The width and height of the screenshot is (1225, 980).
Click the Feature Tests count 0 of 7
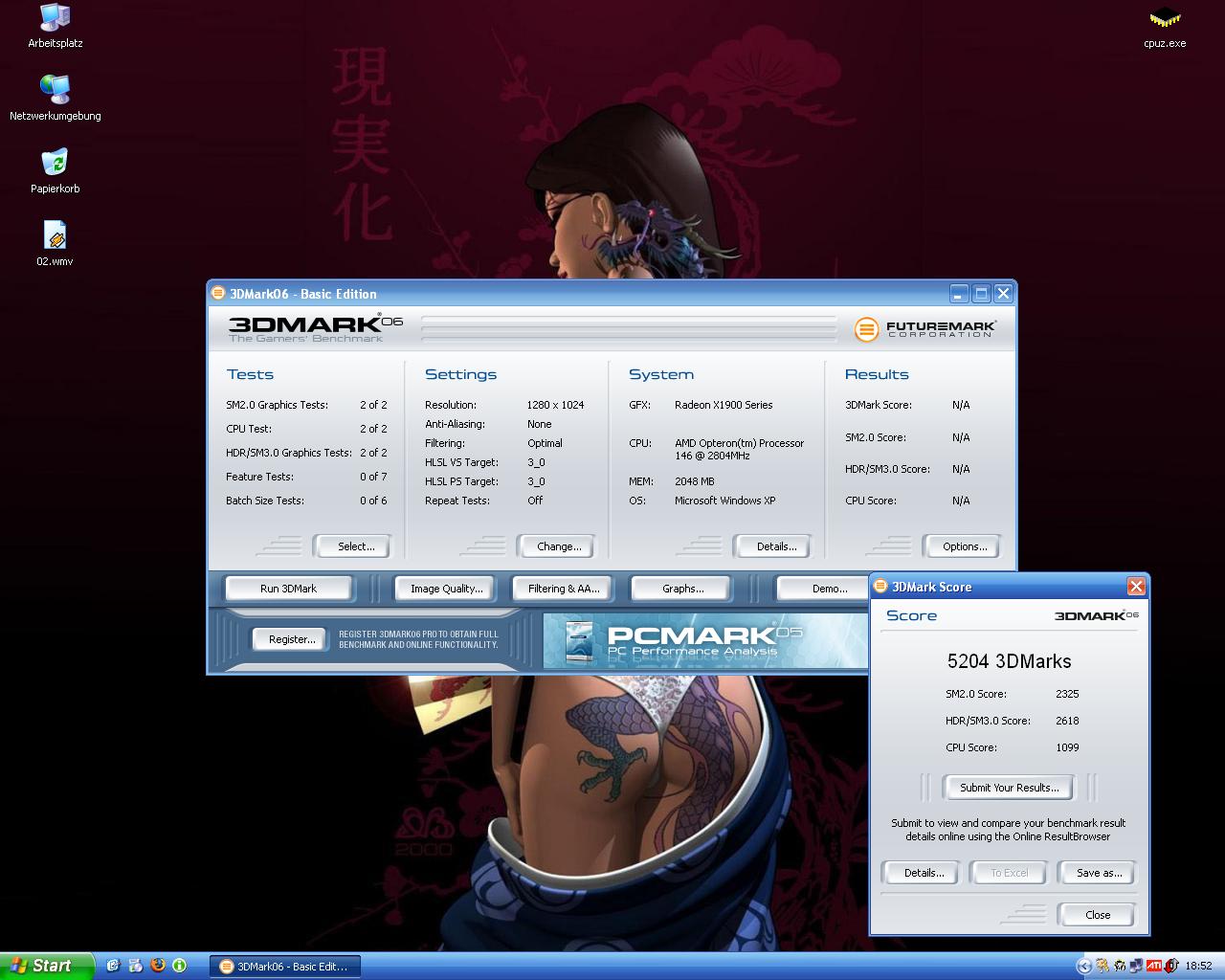click(x=373, y=477)
